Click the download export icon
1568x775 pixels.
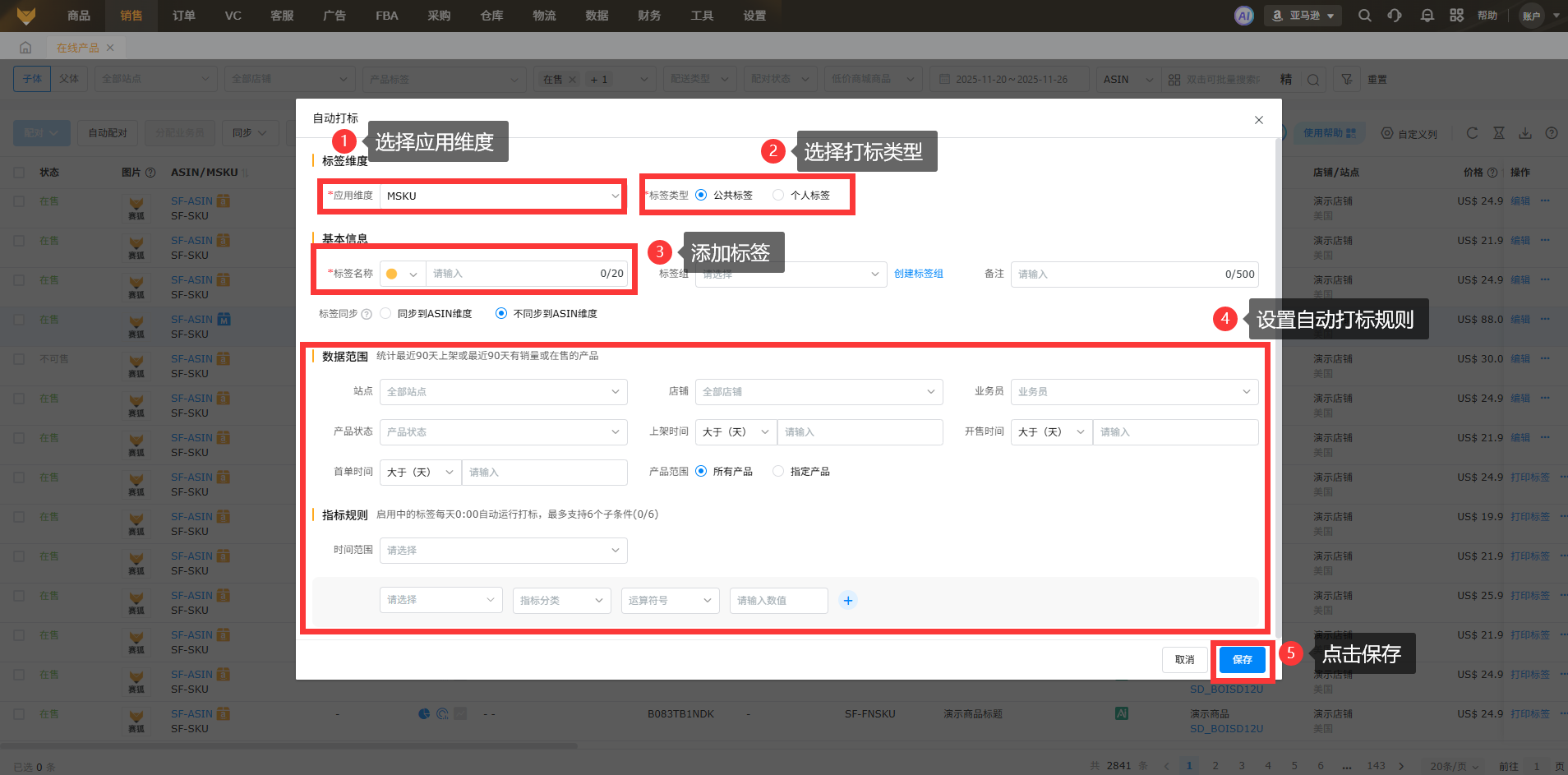[1525, 133]
